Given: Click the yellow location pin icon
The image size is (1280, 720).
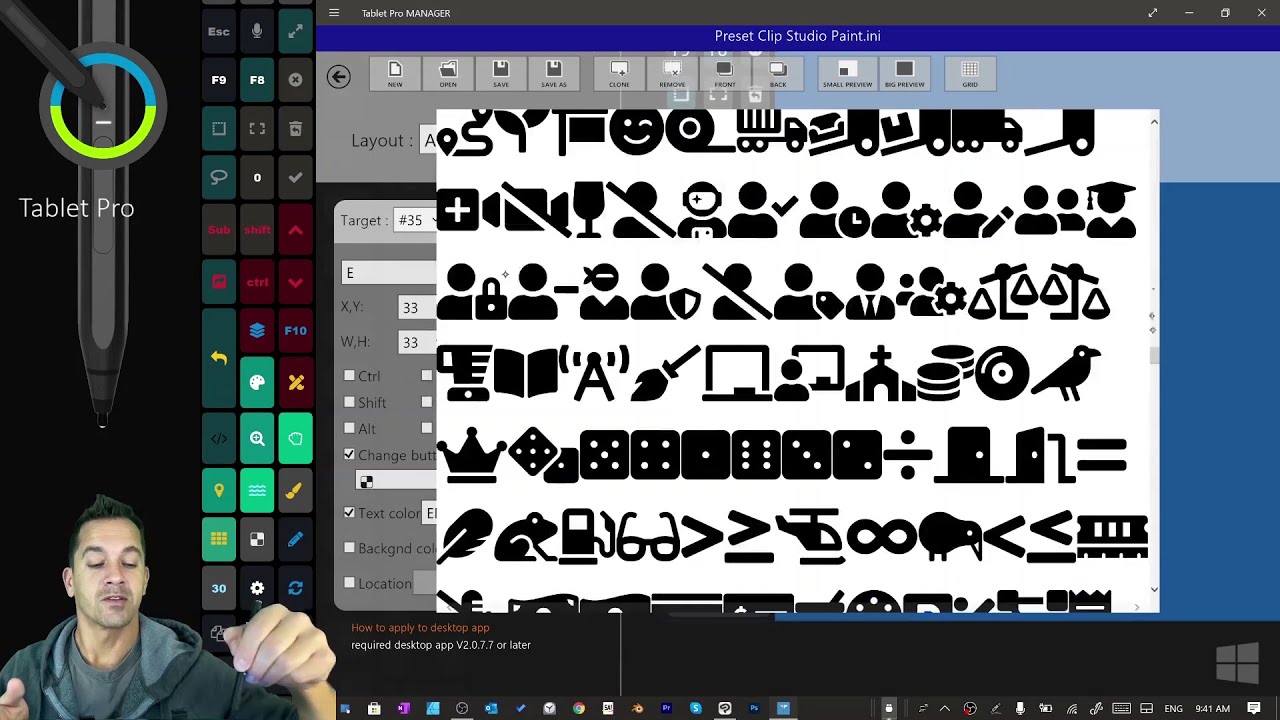Looking at the screenshot, I should point(219,491).
